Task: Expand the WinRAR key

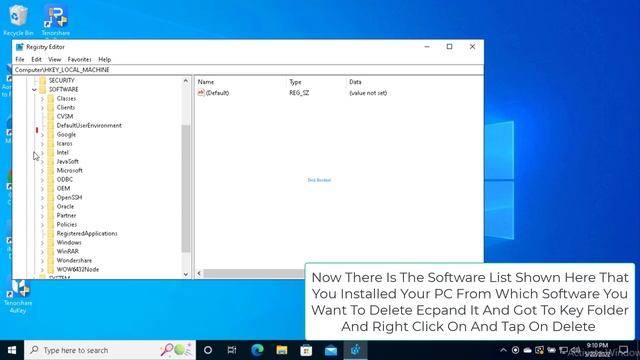Action: click(42, 251)
